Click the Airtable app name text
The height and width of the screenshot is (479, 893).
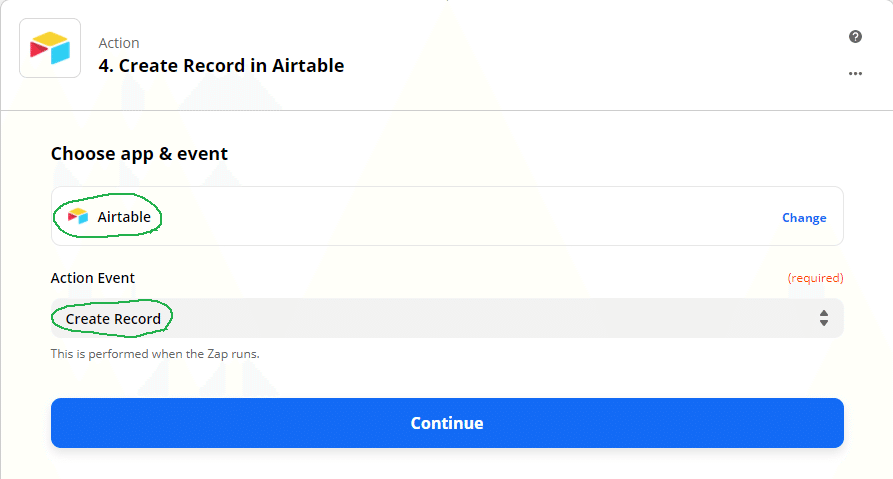pos(124,217)
